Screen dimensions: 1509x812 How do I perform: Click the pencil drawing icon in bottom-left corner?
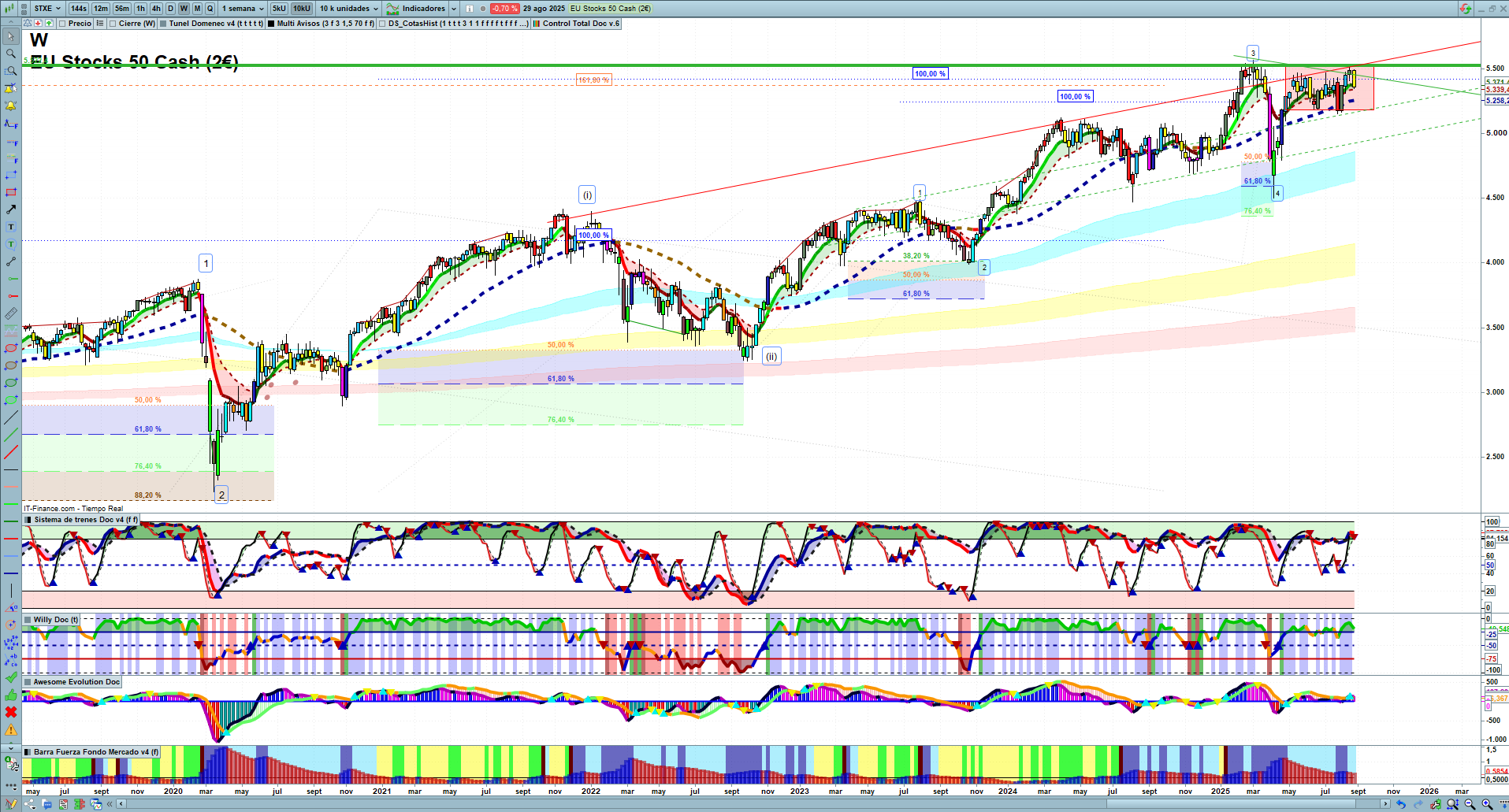point(11,804)
